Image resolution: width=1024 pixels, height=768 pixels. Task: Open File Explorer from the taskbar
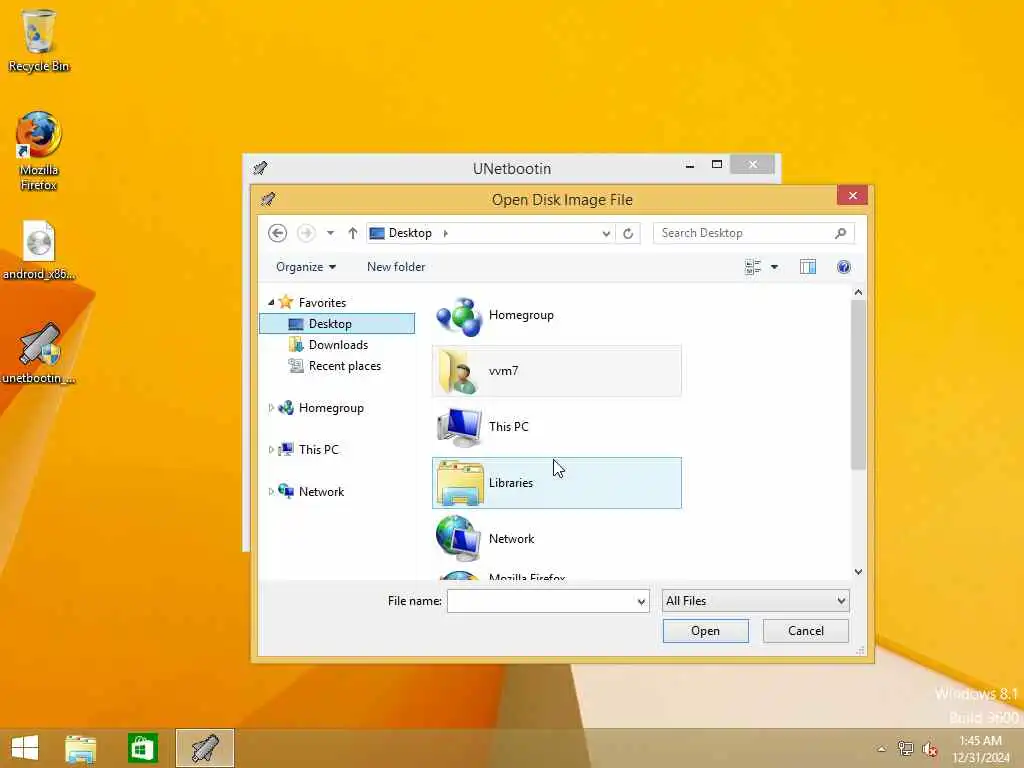[80, 748]
